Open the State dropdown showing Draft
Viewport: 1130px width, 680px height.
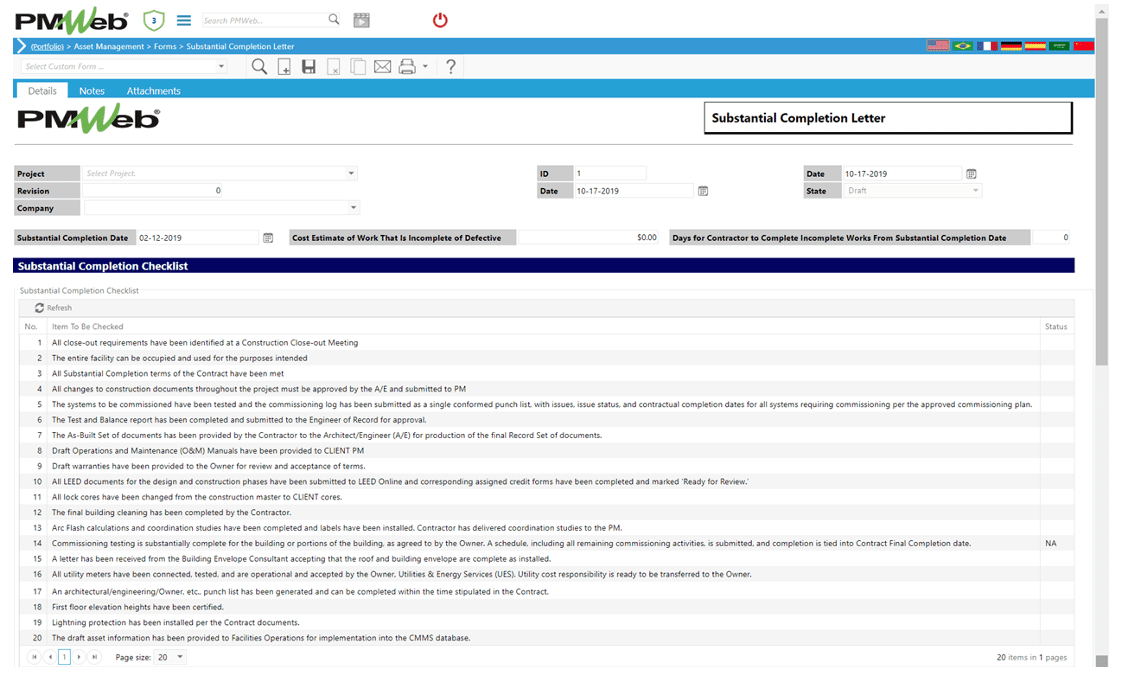point(976,191)
